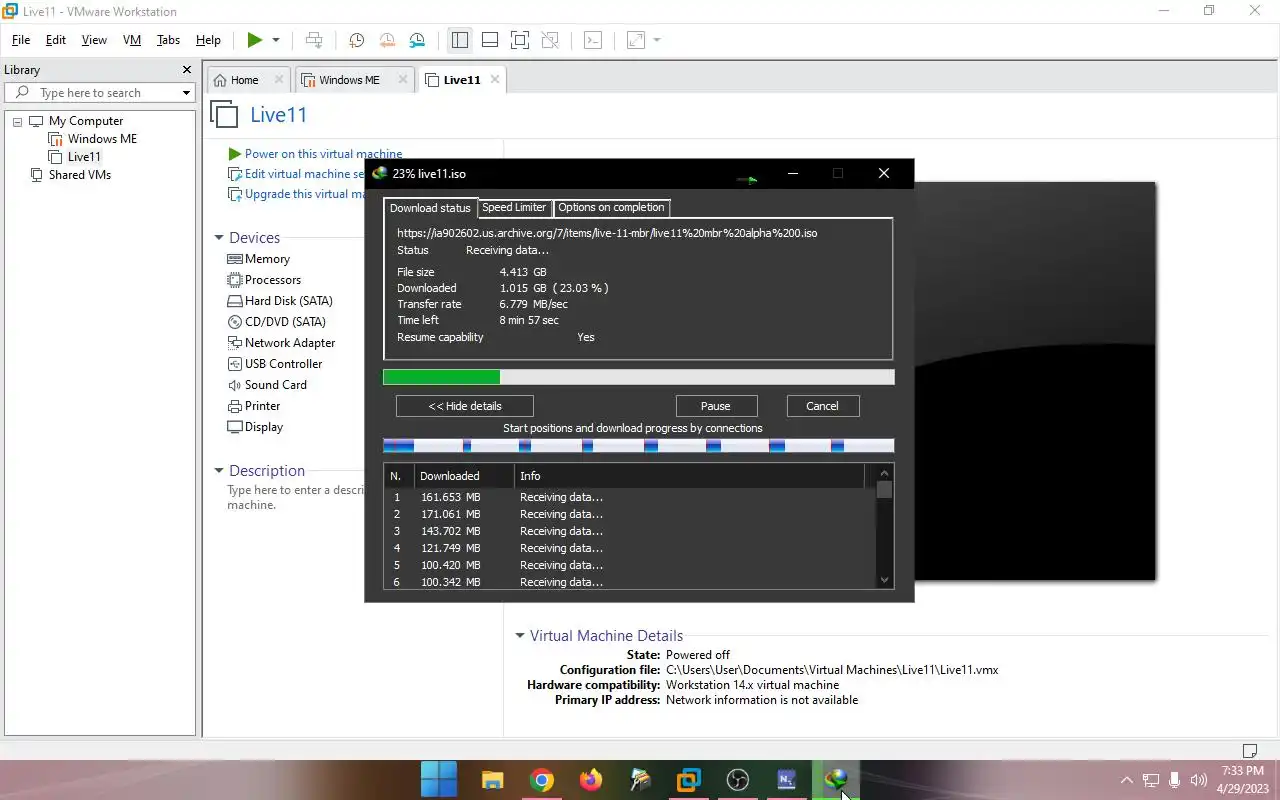Select Windows ME in the library tree
The width and height of the screenshot is (1280, 800).
pyautogui.click(x=93, y=139)
